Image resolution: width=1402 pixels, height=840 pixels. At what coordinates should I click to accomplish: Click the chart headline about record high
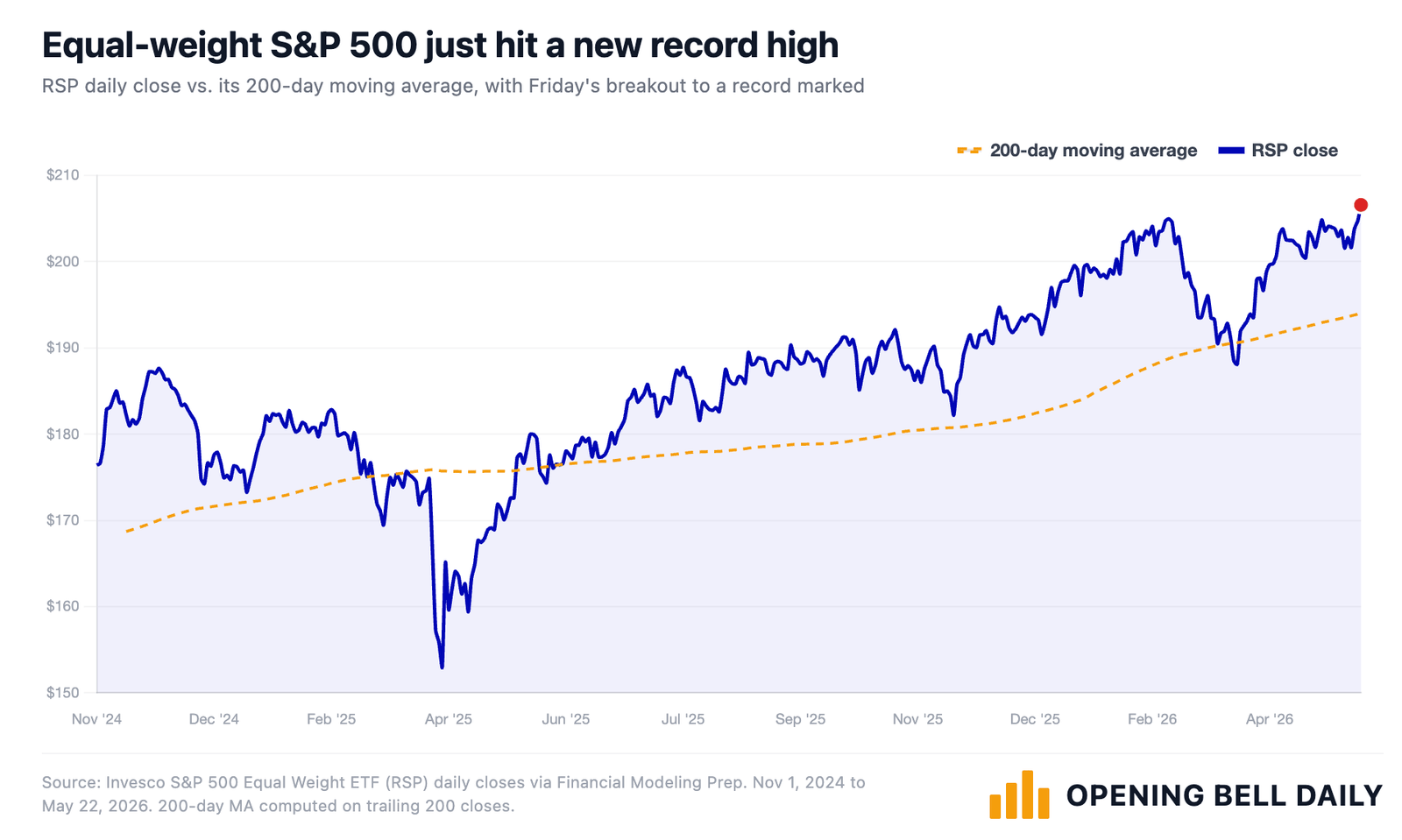(x=440, y=46)
